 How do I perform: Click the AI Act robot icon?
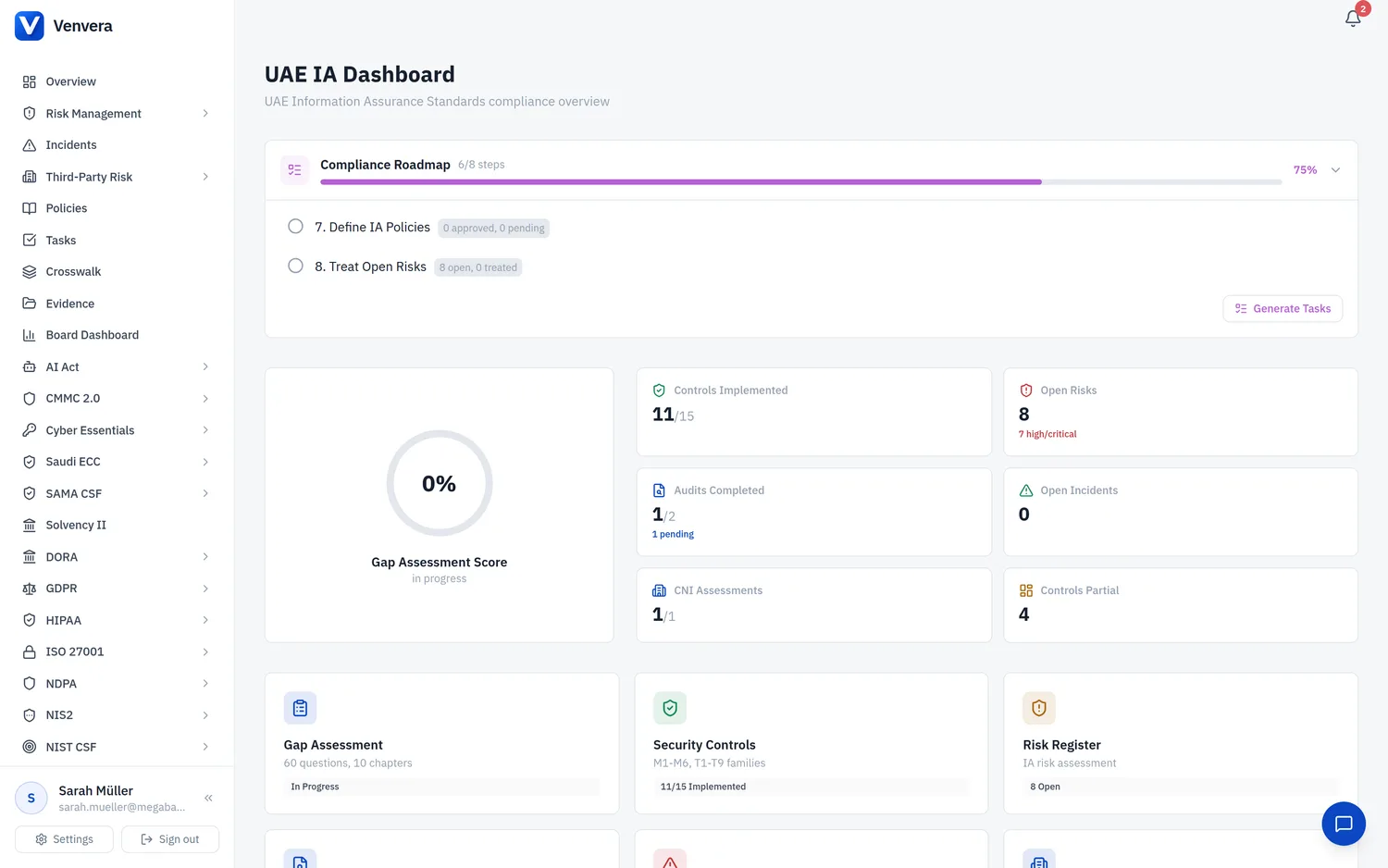30,367
